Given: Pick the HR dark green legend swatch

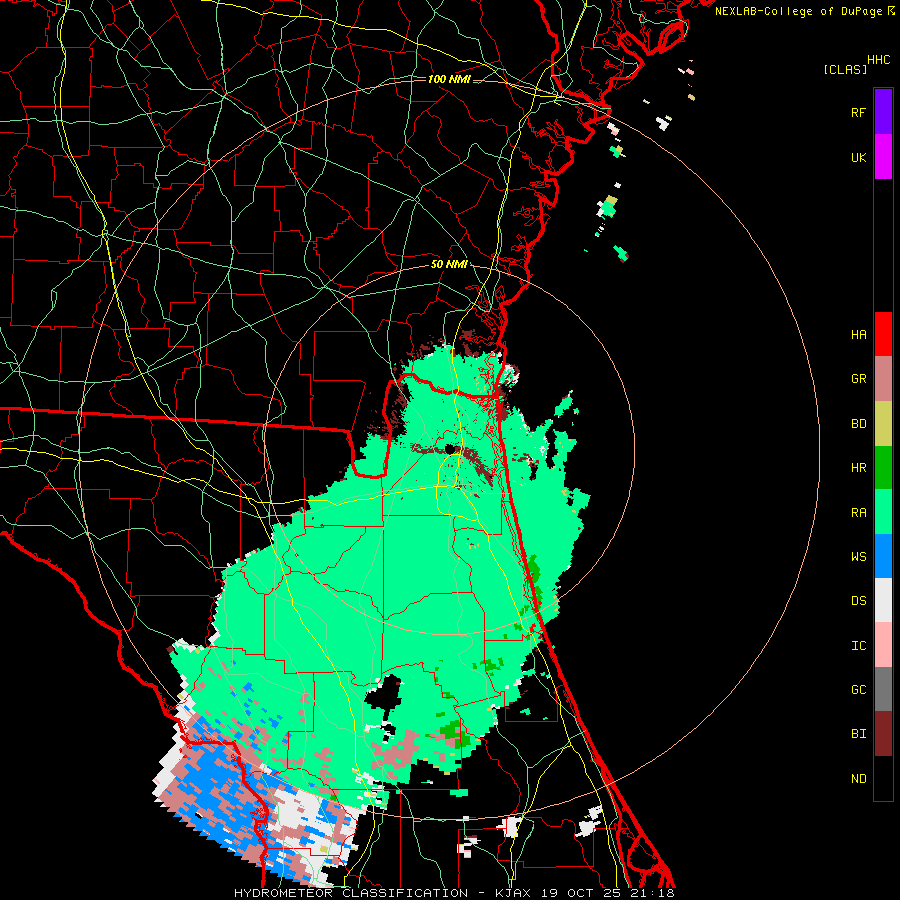Looking at the screenshot, I should point(883,468).
